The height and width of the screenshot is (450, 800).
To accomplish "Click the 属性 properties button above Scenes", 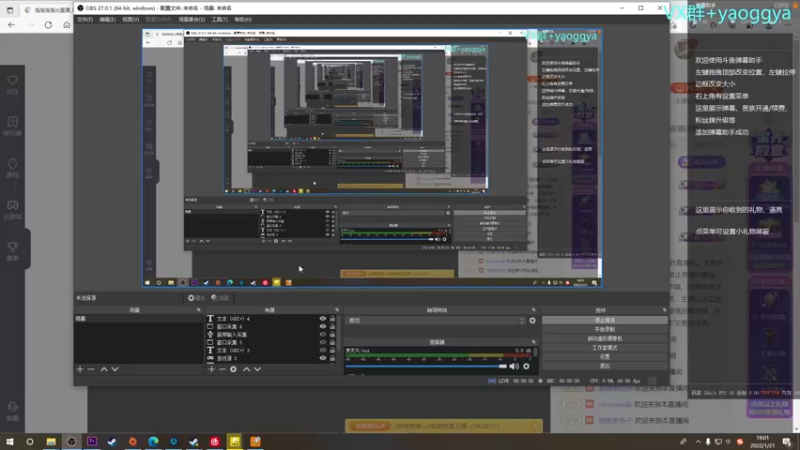I will point(196,298).
